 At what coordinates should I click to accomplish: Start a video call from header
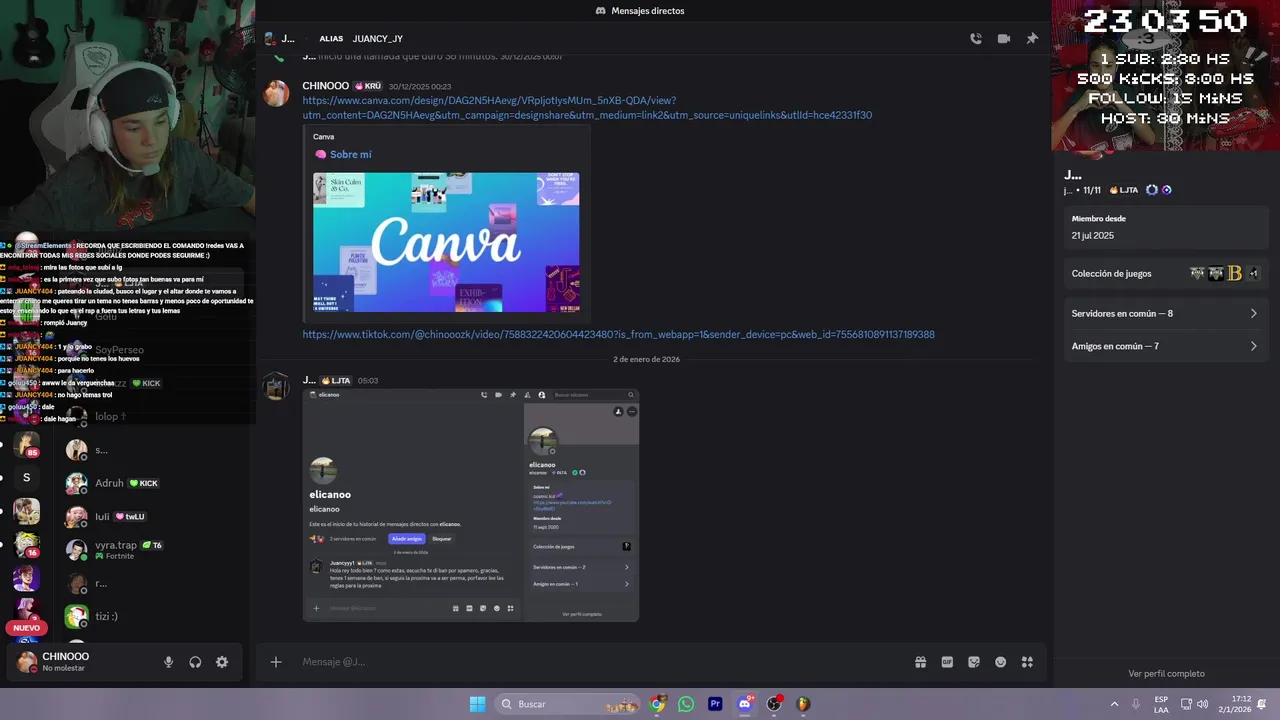pyautogui.click(x=1004, y=39)
